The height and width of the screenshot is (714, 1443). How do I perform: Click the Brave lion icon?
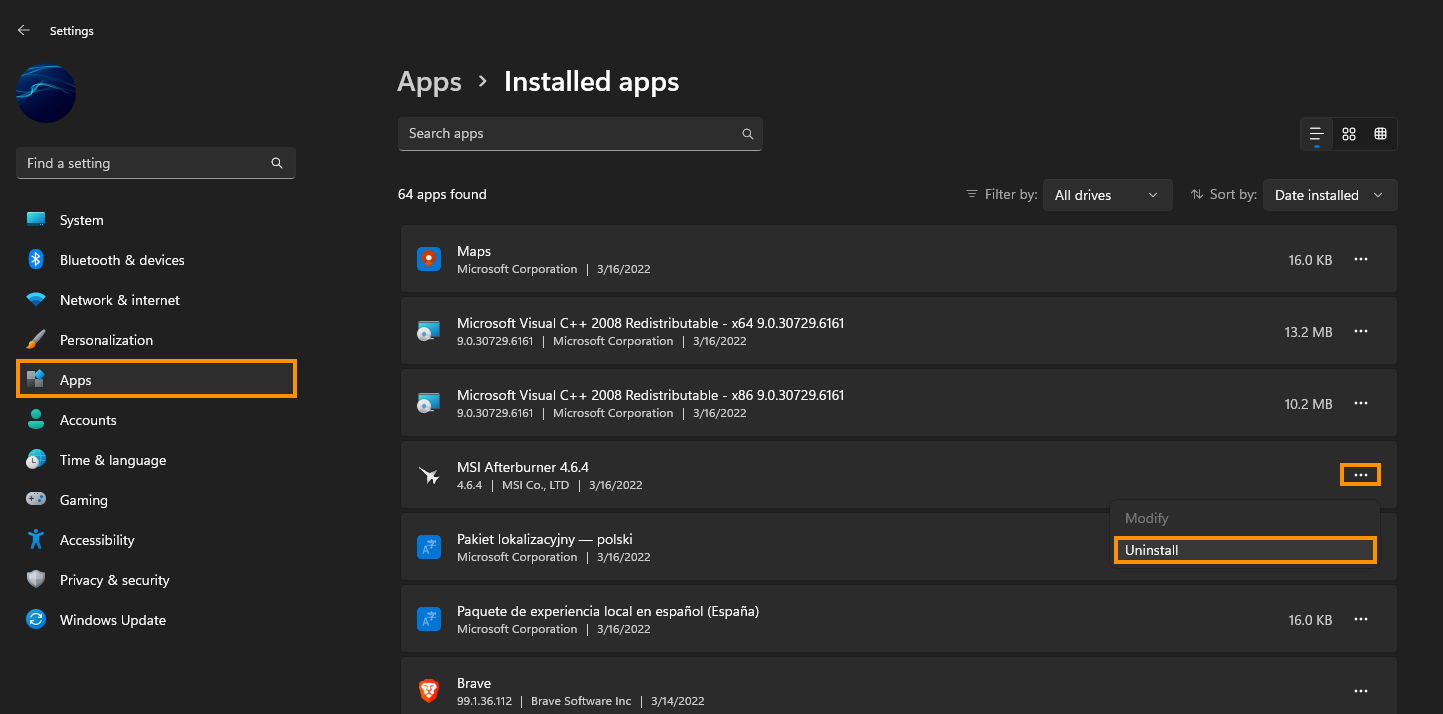coord(429,691)
